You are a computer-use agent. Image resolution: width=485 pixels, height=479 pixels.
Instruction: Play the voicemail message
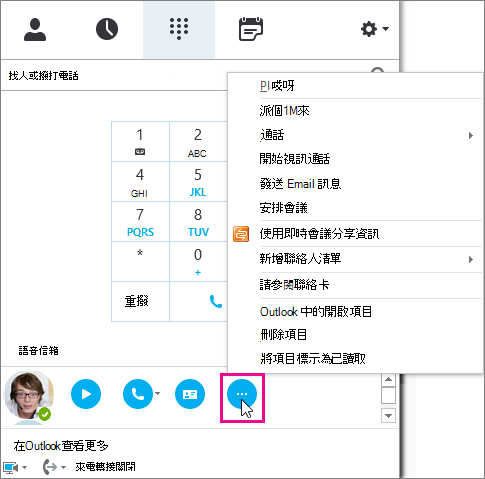pos(86,394)
